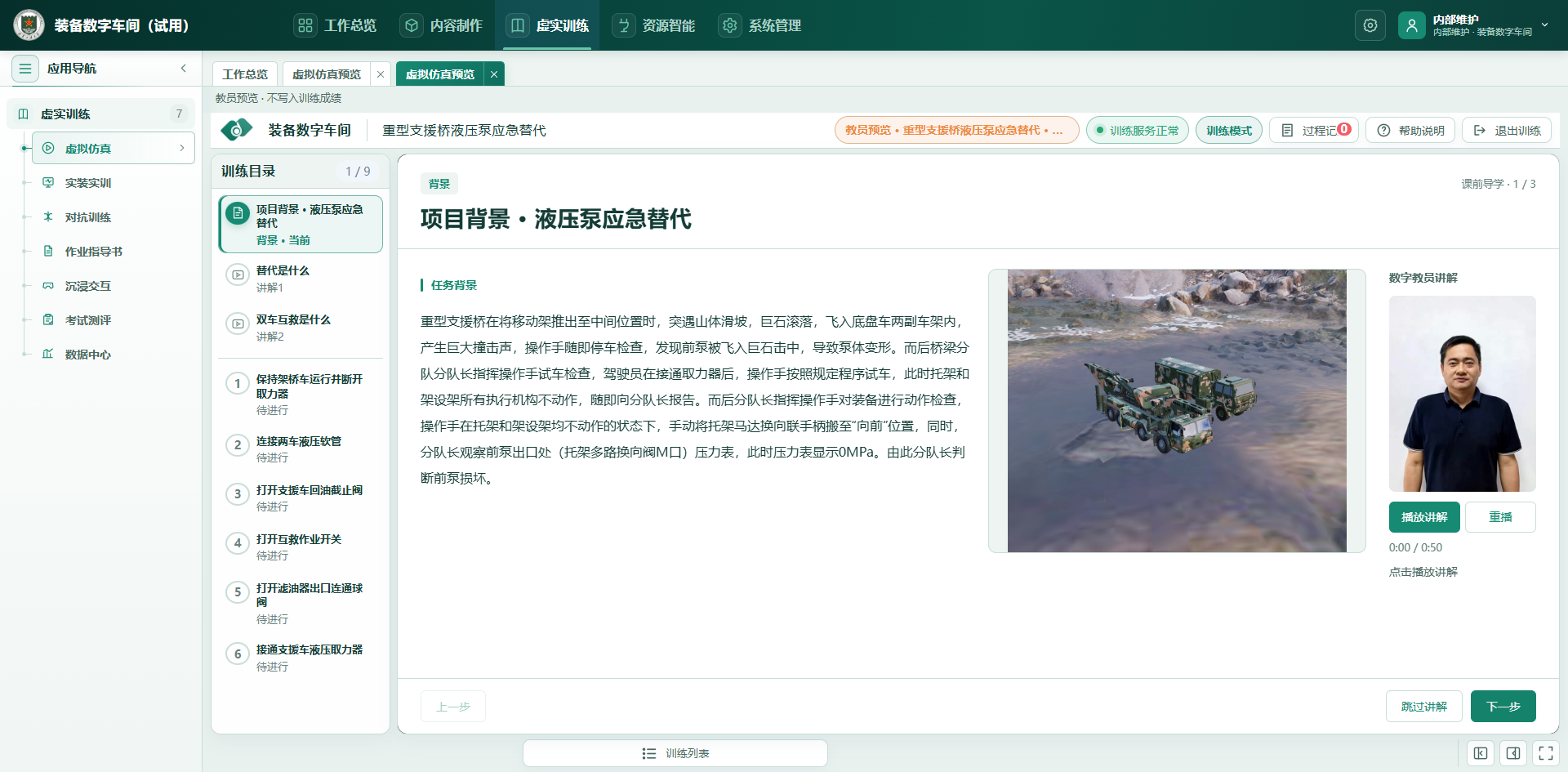1568x772 pixels.
Task: Switch to 内容制作 top menu
Action: pos(442,25)
